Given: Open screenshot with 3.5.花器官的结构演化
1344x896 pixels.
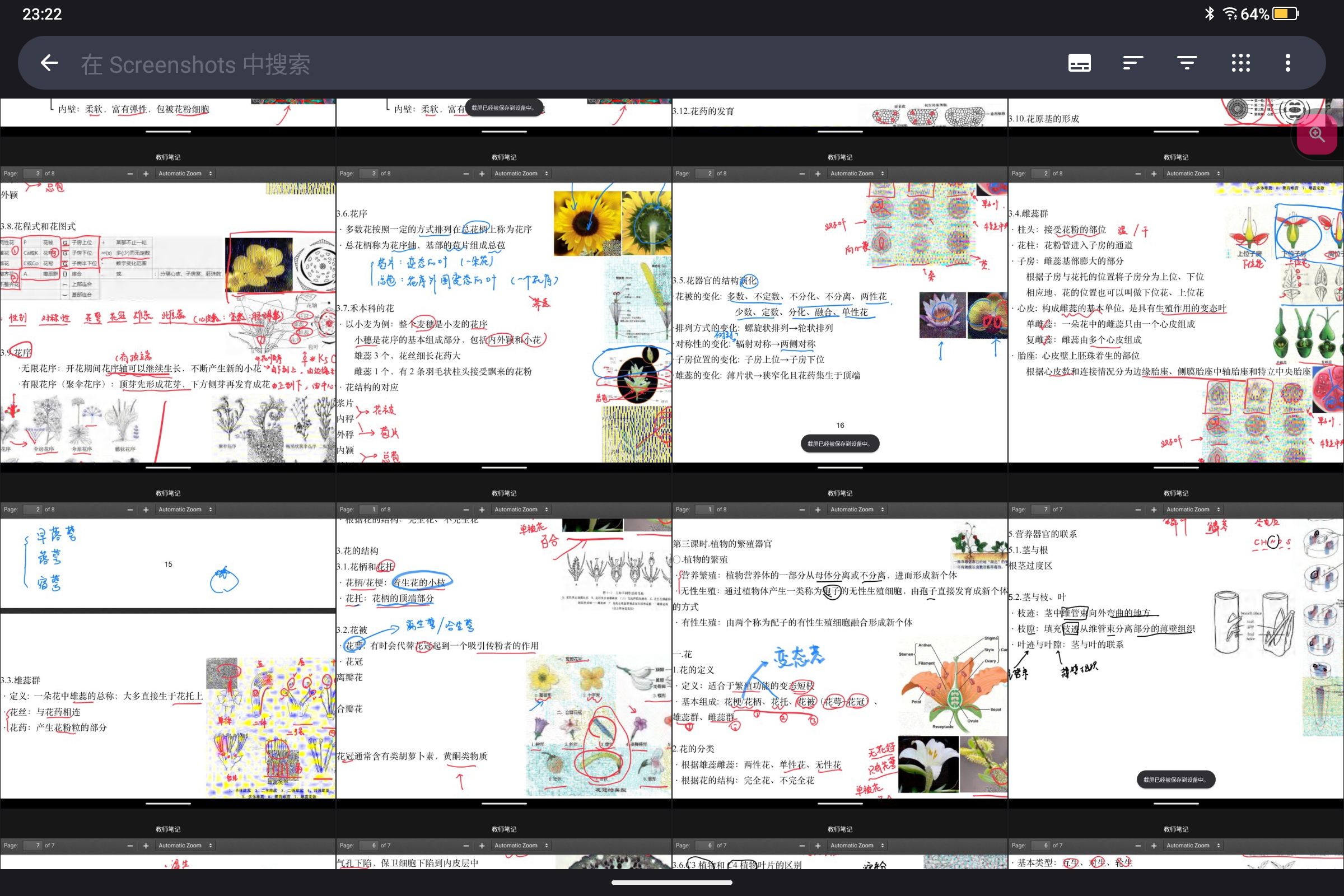Looking at the screenshot, I should click(x=840, y=304).
